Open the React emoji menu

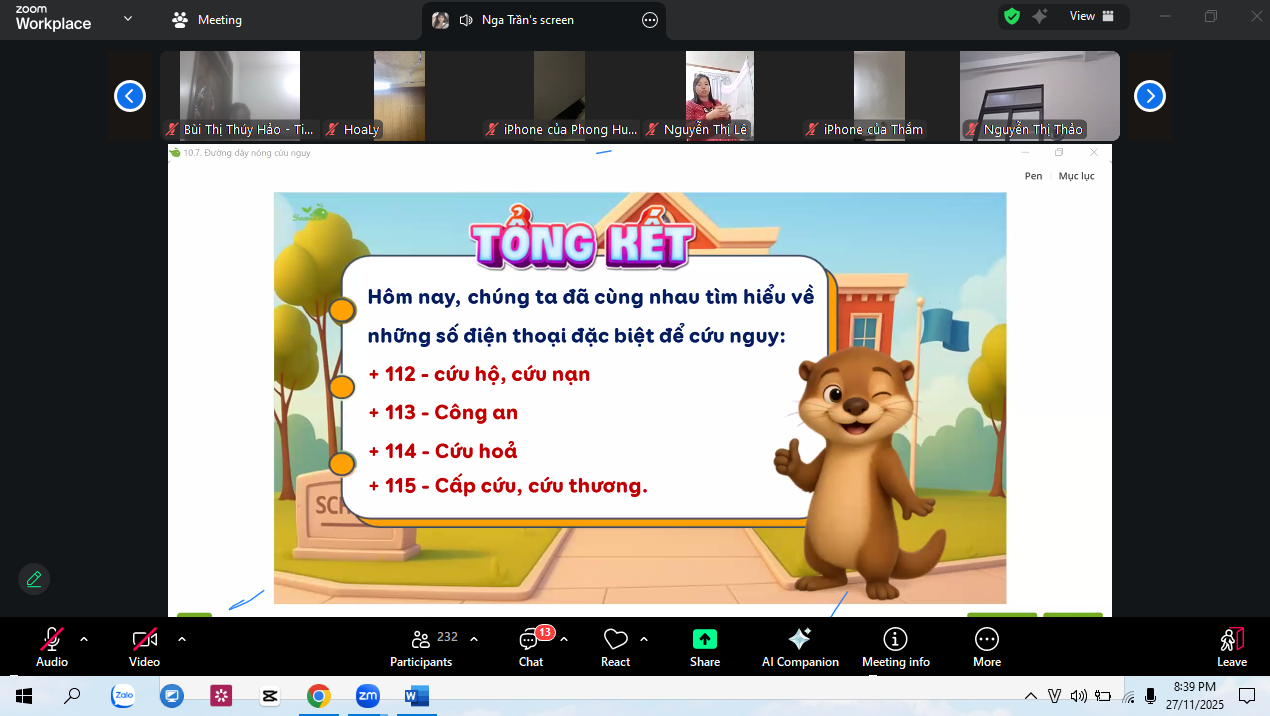(615, 647)
